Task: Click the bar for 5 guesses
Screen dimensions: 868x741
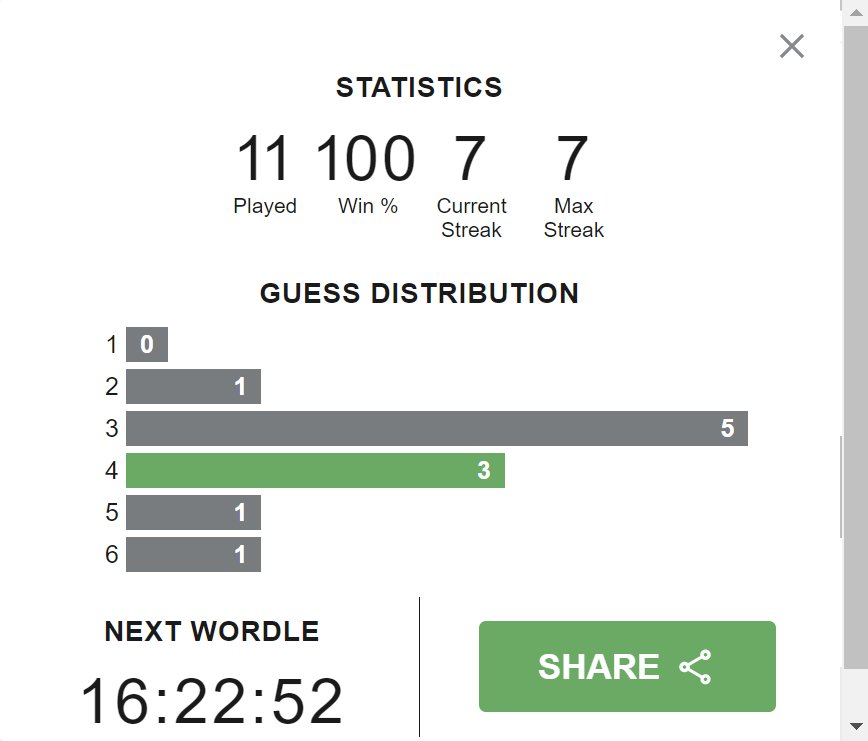Action: [193, 512]
